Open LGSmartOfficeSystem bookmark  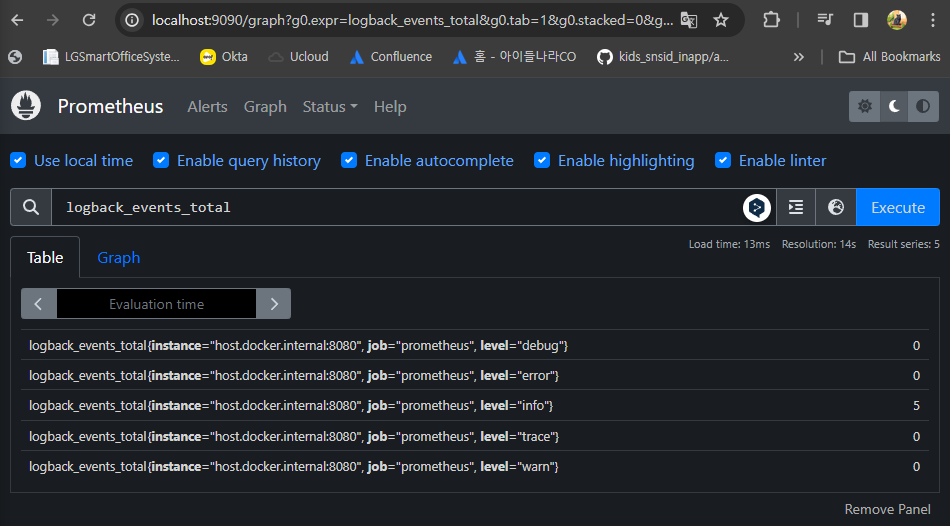pos(111,57)
